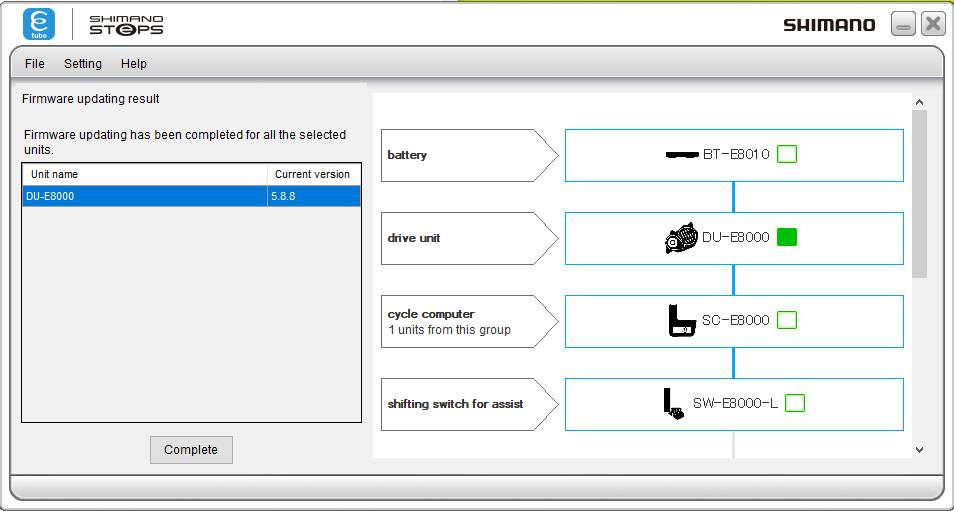The image size is (954, 511).
Task: Click the SC-E8000 cycle computer icon
Action: 682,321
